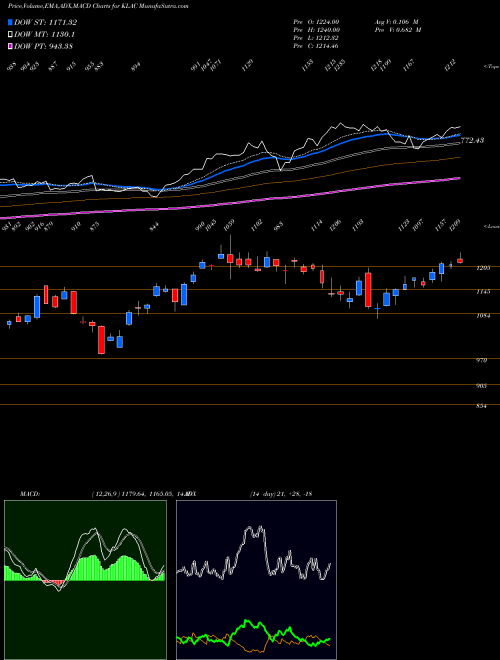Click the last red candlestick at the chart's right end
The height and width of the screenshot is (660, 500).
click(460, 261)
